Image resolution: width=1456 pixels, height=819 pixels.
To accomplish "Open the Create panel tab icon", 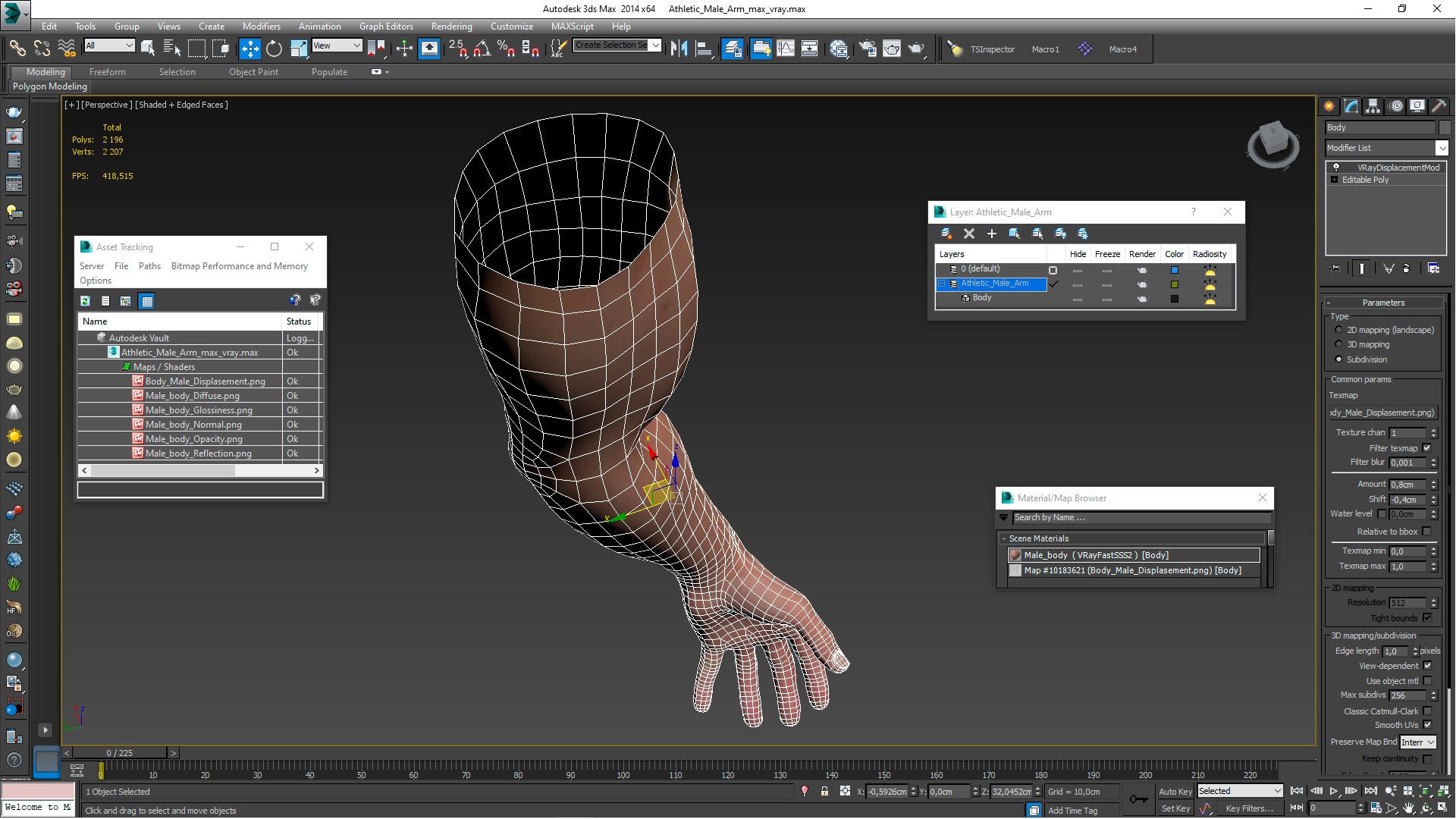I will (1329, 106).
